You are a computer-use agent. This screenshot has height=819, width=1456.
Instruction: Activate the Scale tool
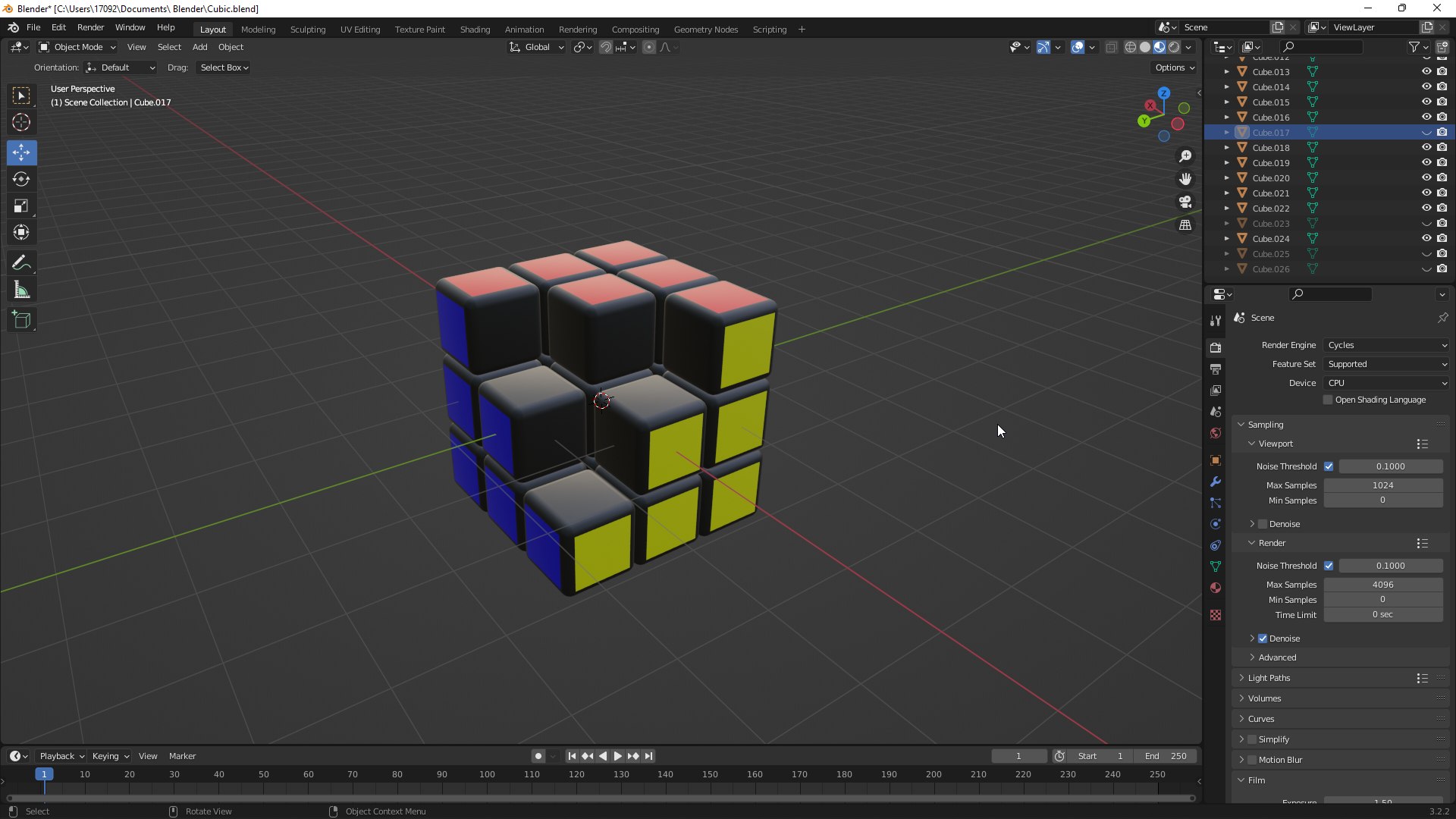21,206
